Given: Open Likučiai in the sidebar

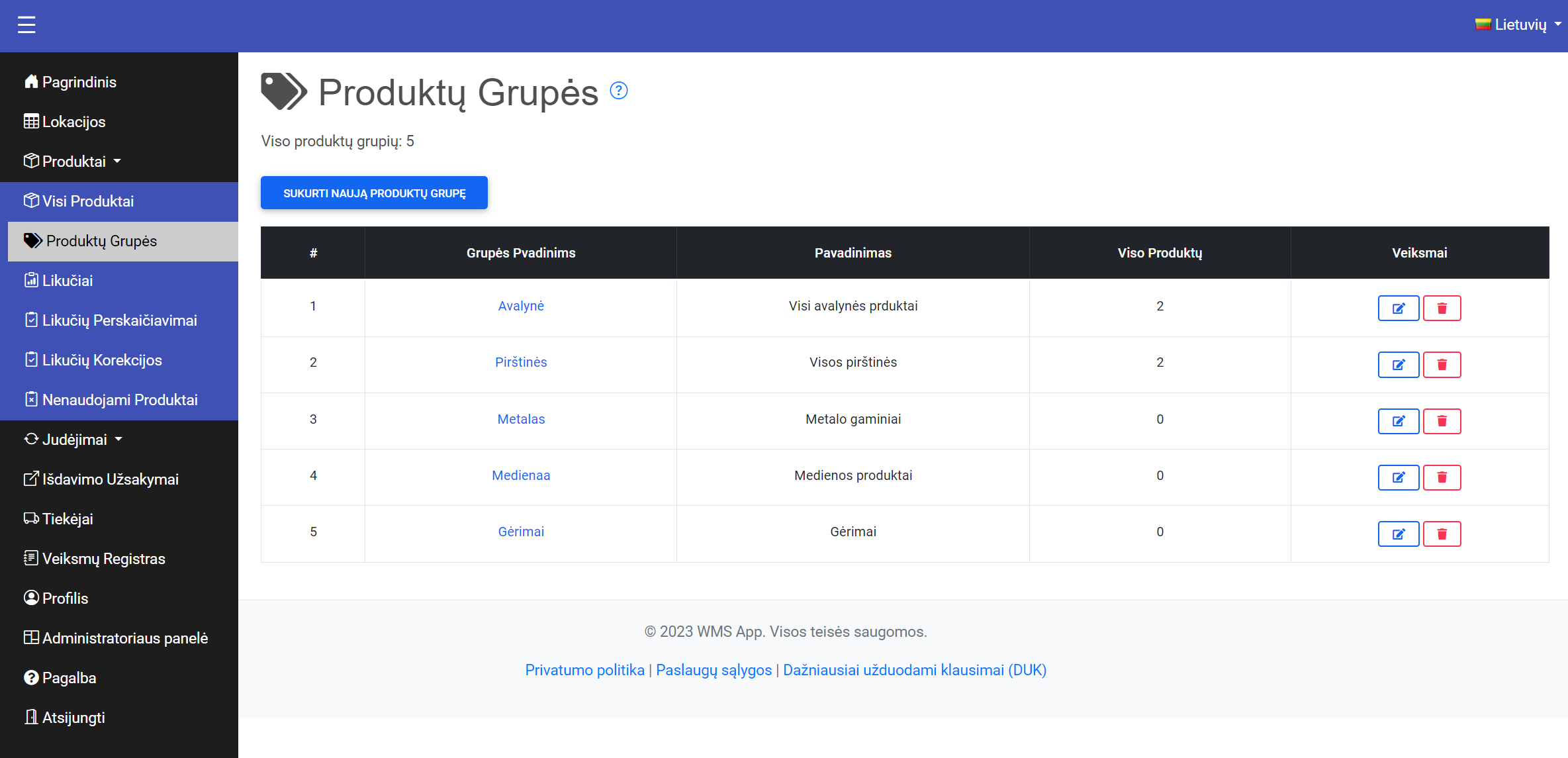Looking at the screenshot, I should pyautogui.click(x=67, y=281).
